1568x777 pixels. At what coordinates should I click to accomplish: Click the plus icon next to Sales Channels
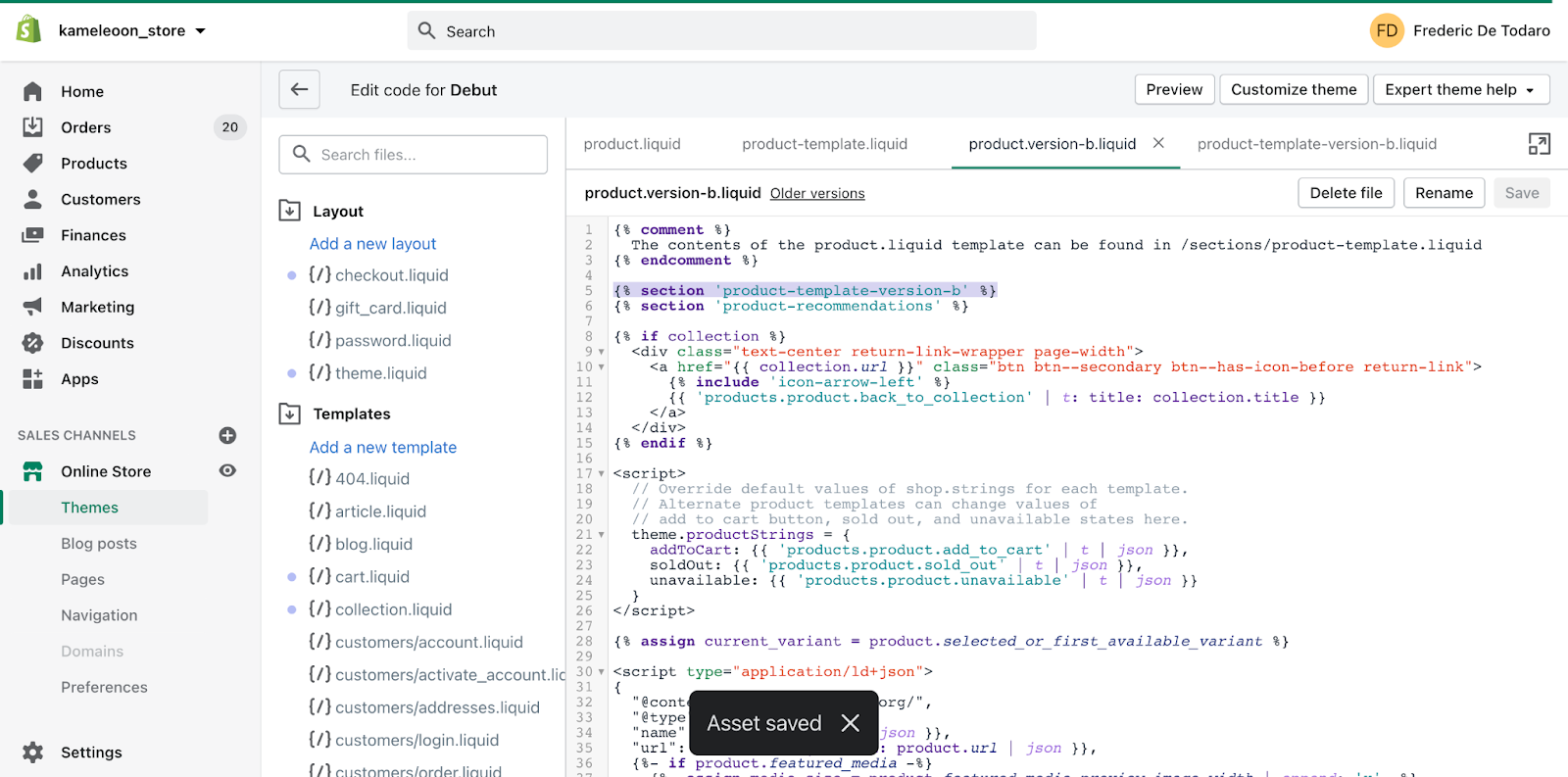[x=227, y=435]
